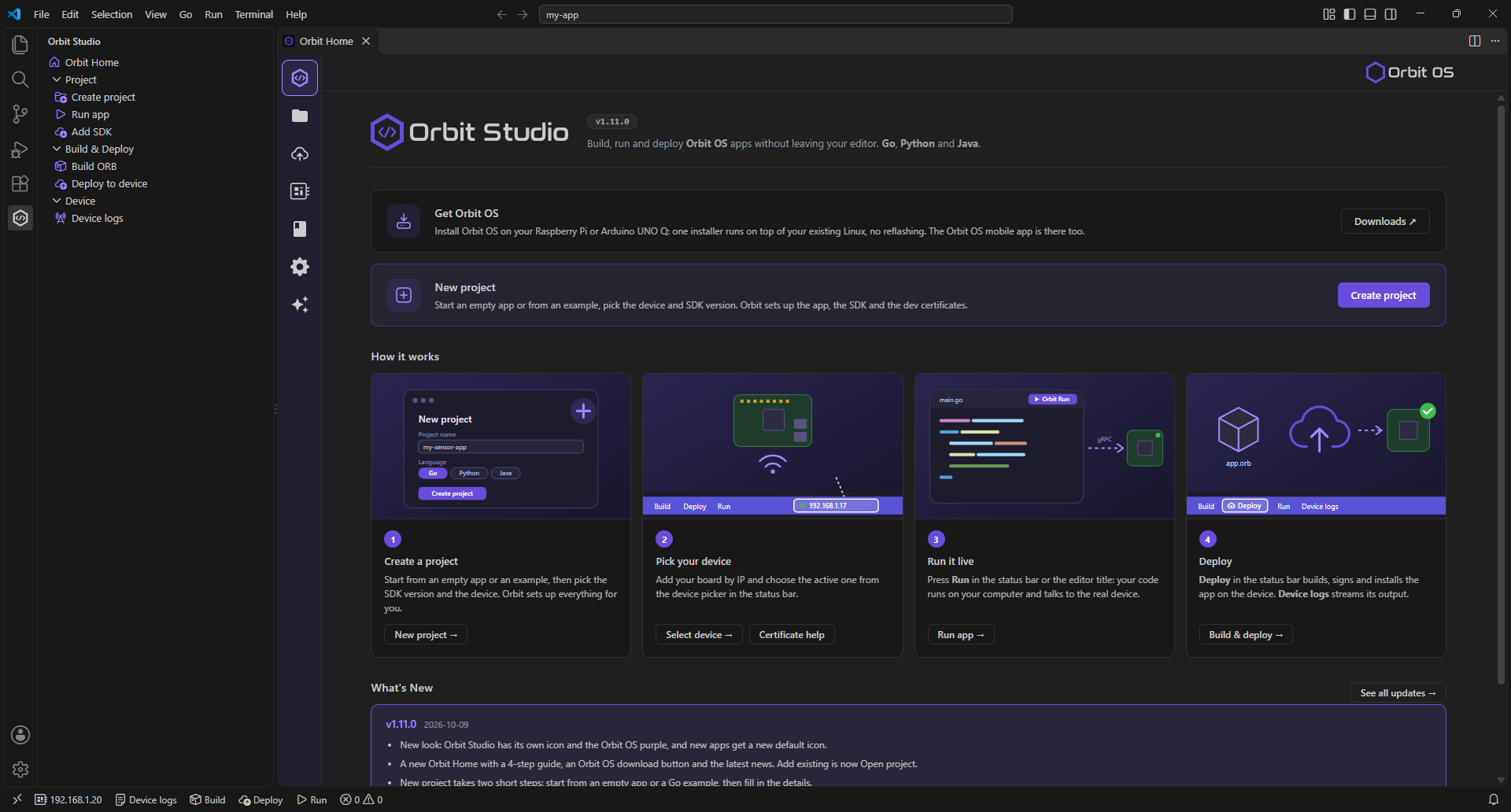Viewport: 1511px width, 812px height.
Task: Open the Search activity bar icon
Action: pos(20,79)
